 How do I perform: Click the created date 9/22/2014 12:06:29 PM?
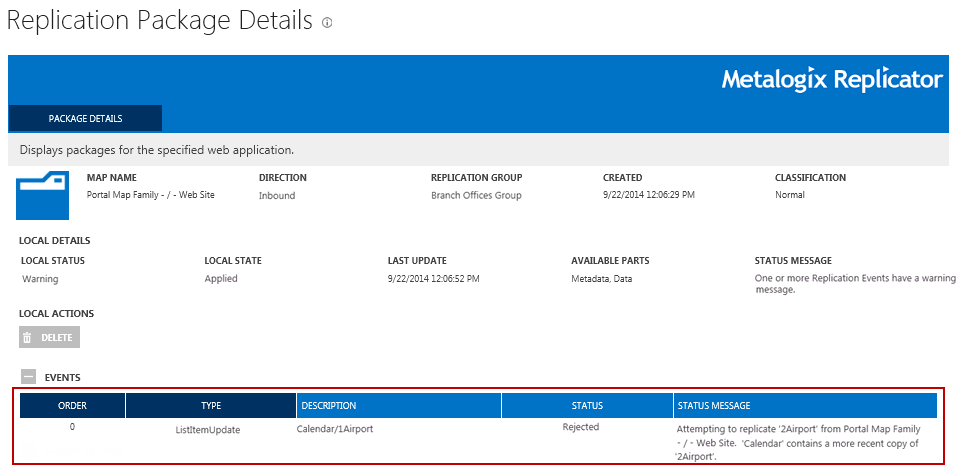click(x=649, y=195)
